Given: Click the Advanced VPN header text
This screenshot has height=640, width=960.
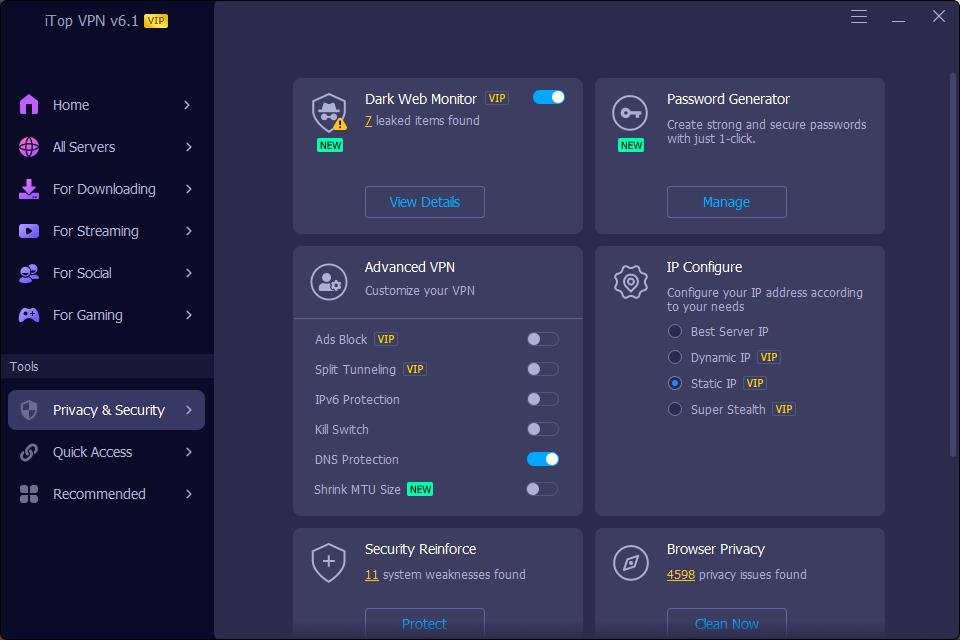Looking at the screenshot, I should click(x=410, y=267).
